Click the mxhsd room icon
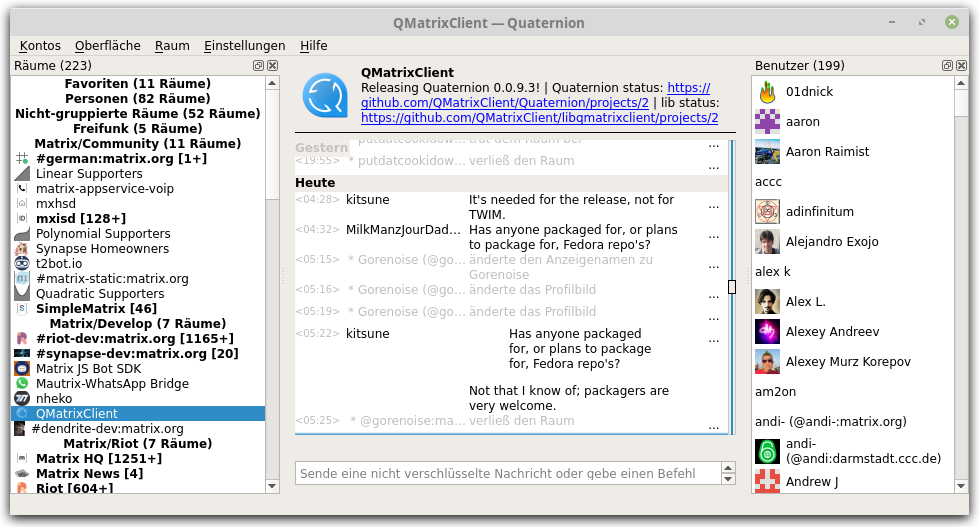The width and height of the screenshot is (979, 527). (x=22, y=204)
